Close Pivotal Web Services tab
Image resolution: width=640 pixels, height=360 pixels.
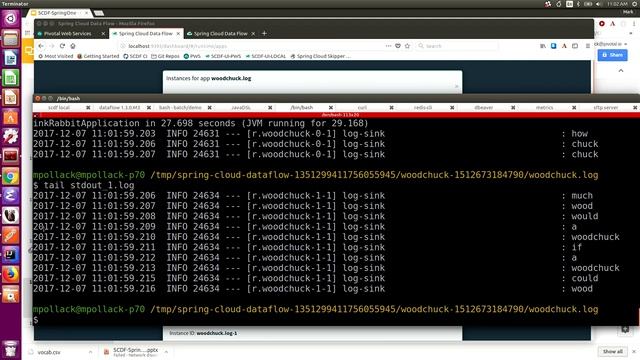click(103, 33)
